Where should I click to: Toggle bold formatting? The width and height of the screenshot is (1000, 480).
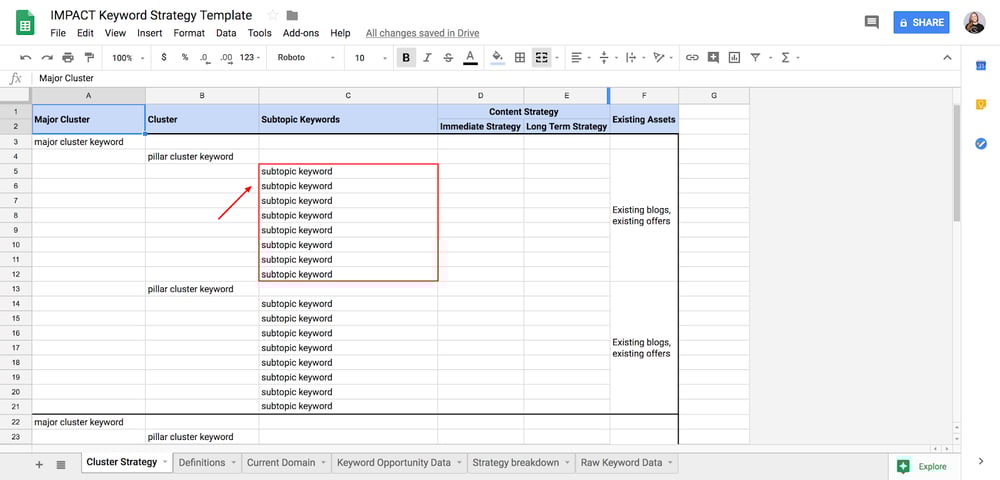pyautogui.click(x=406, y=58)
